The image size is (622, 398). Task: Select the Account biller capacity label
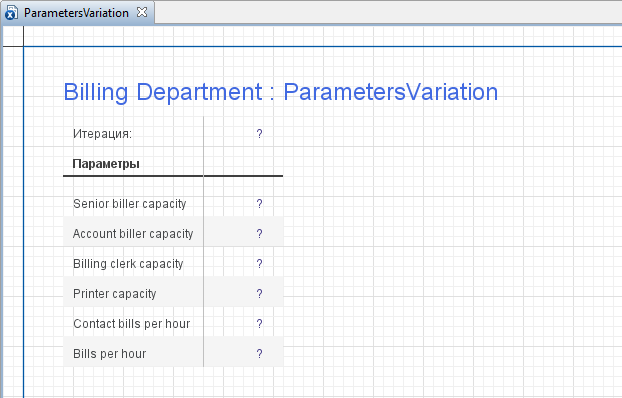(x=133, y=234)
